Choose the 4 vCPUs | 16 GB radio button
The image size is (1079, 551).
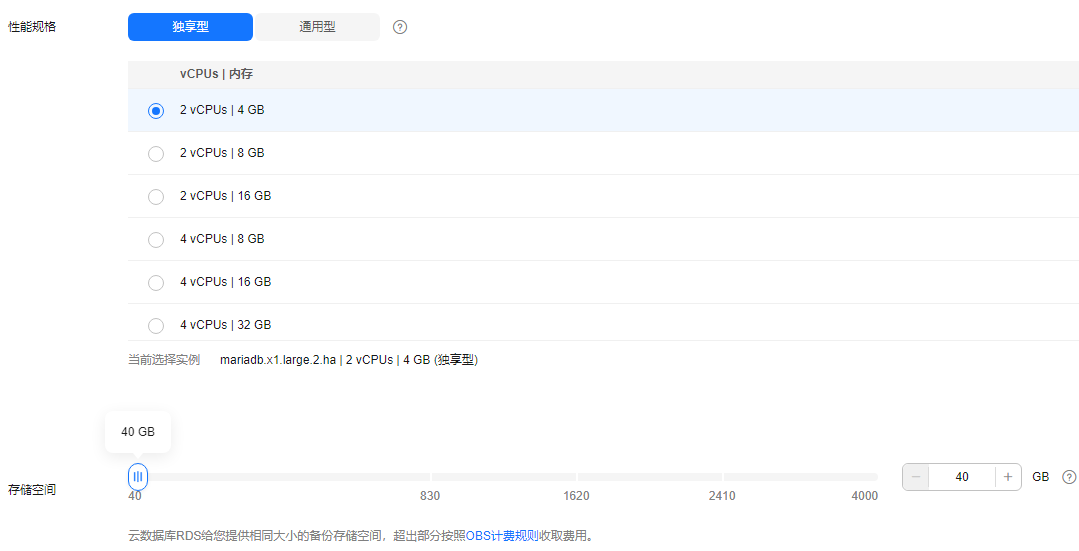pyautogui.click(x=156, y=282)
